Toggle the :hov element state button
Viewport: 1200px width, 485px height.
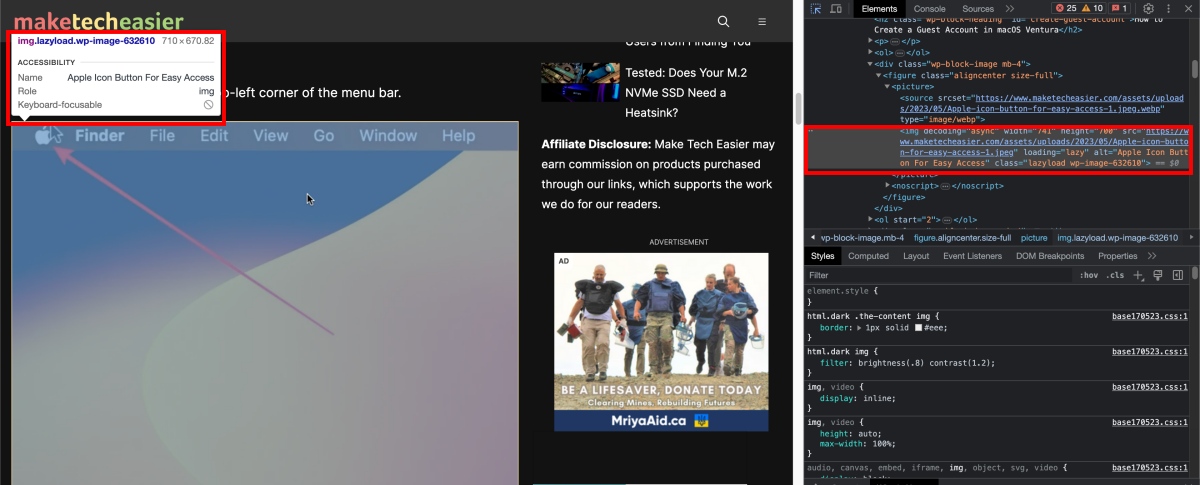point(1089,275)
